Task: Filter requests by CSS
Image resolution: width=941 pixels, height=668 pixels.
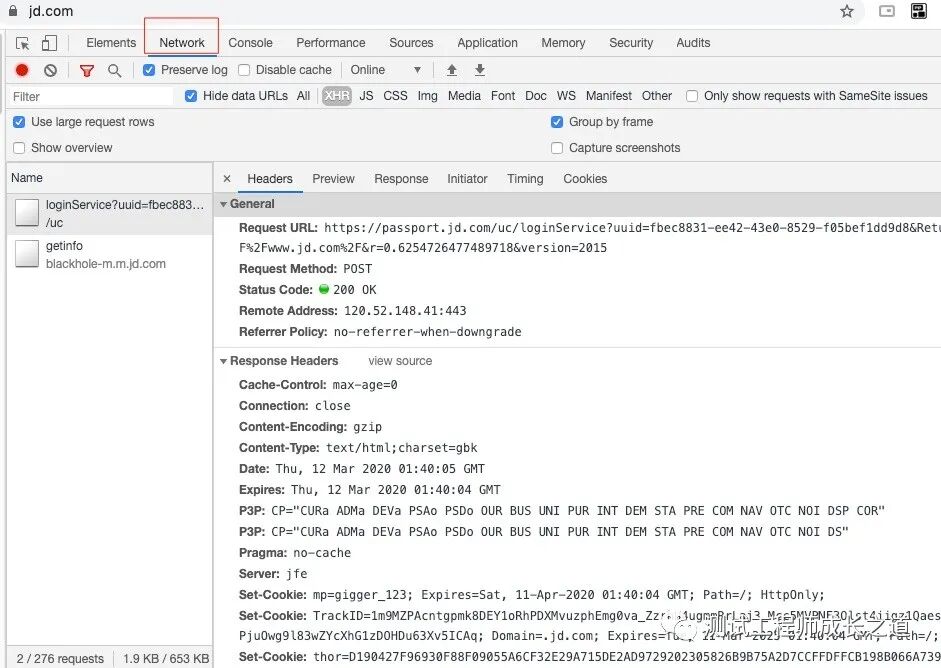Action: [395, 96]
